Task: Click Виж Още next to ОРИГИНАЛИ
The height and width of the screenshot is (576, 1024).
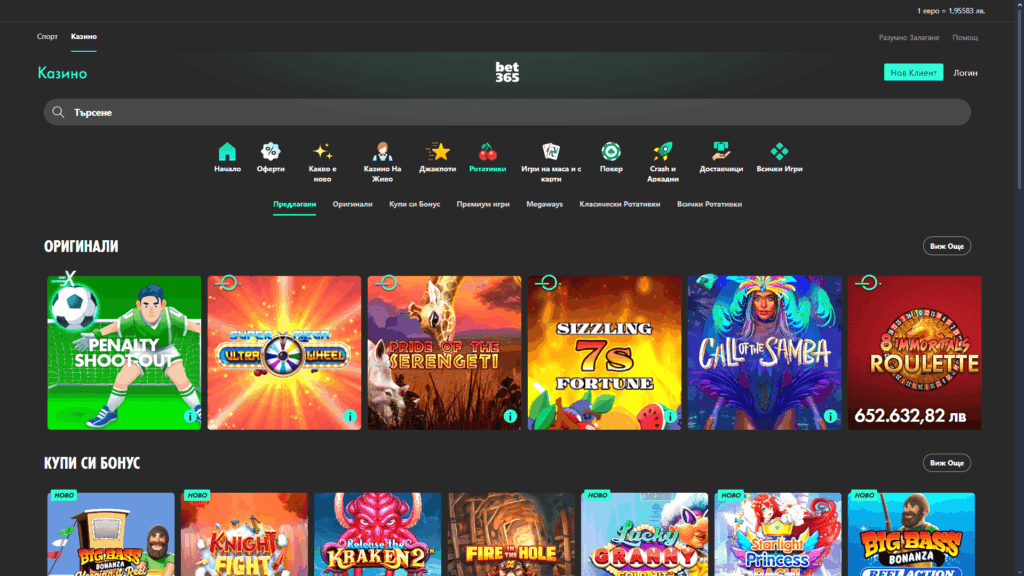Action: point(946,245)
